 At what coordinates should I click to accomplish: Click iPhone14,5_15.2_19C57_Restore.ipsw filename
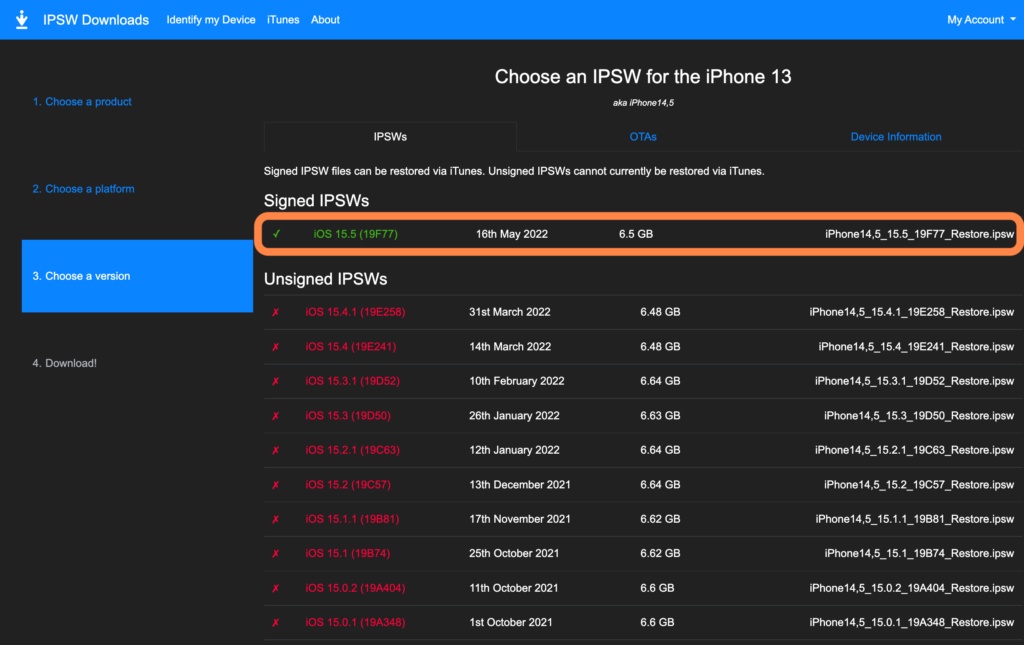[918, 485]
